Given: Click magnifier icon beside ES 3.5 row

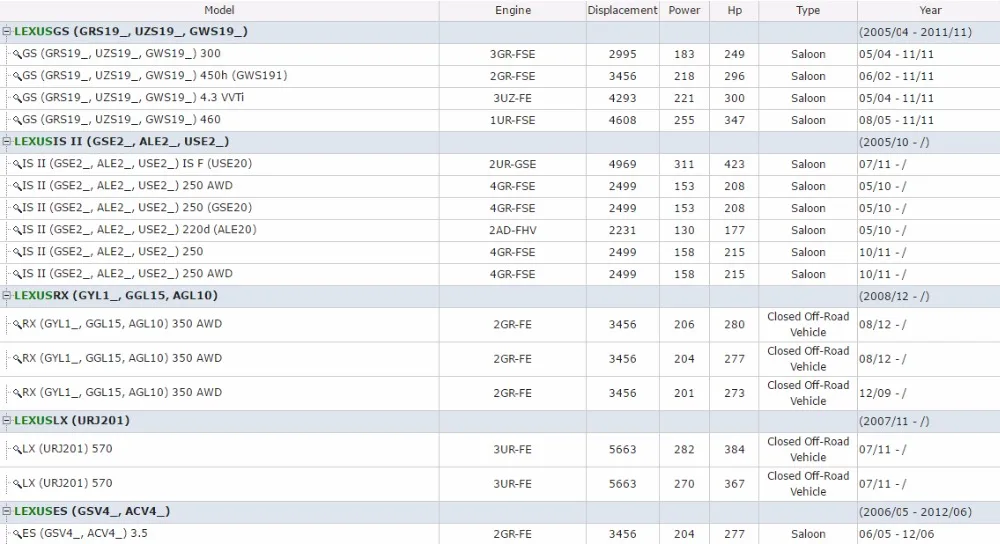Looking at the screenshot, I should (x=17, y=534).
